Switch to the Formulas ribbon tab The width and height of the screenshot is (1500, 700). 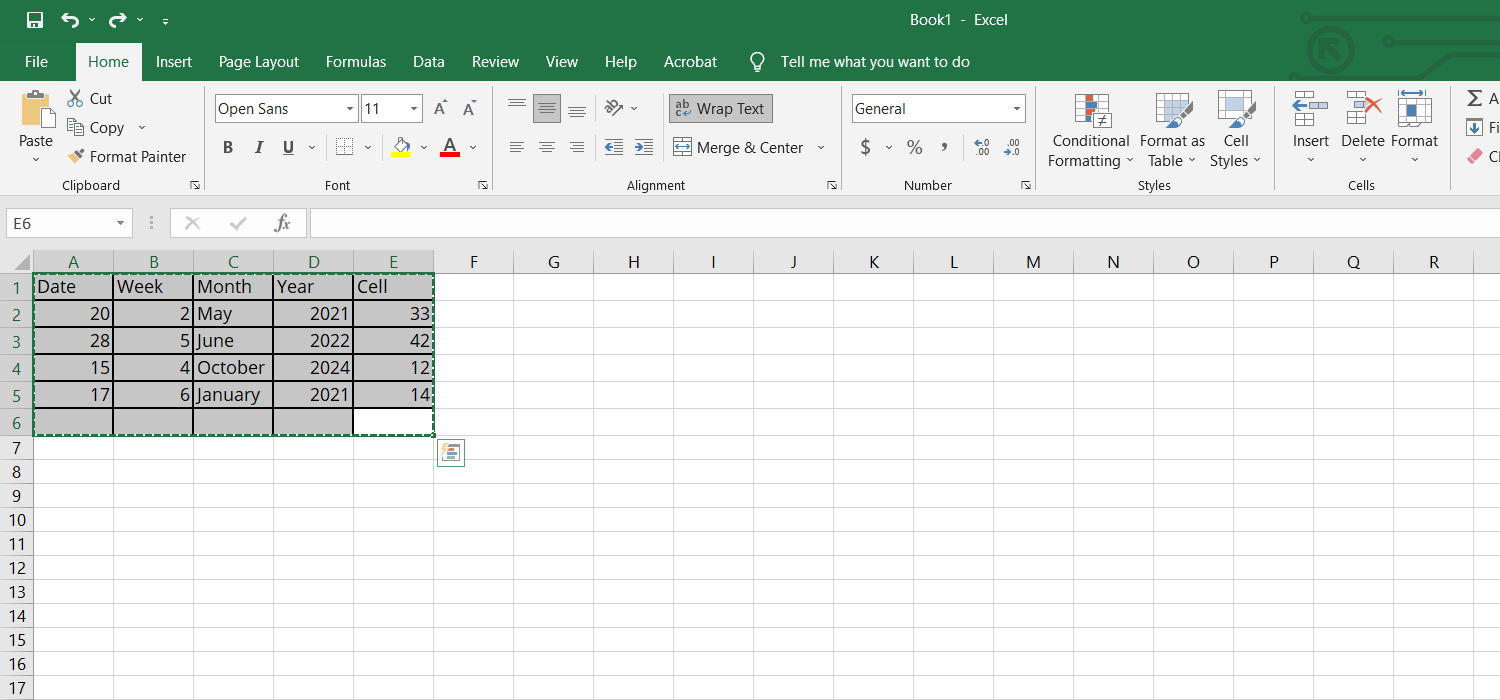pos(356,61)
